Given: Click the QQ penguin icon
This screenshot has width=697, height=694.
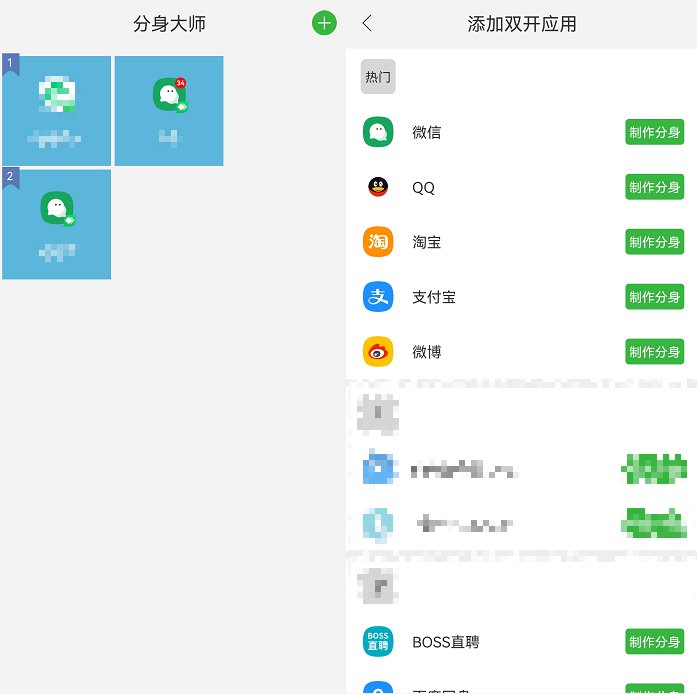Looking at the screenshot, I should coord(378,187).
